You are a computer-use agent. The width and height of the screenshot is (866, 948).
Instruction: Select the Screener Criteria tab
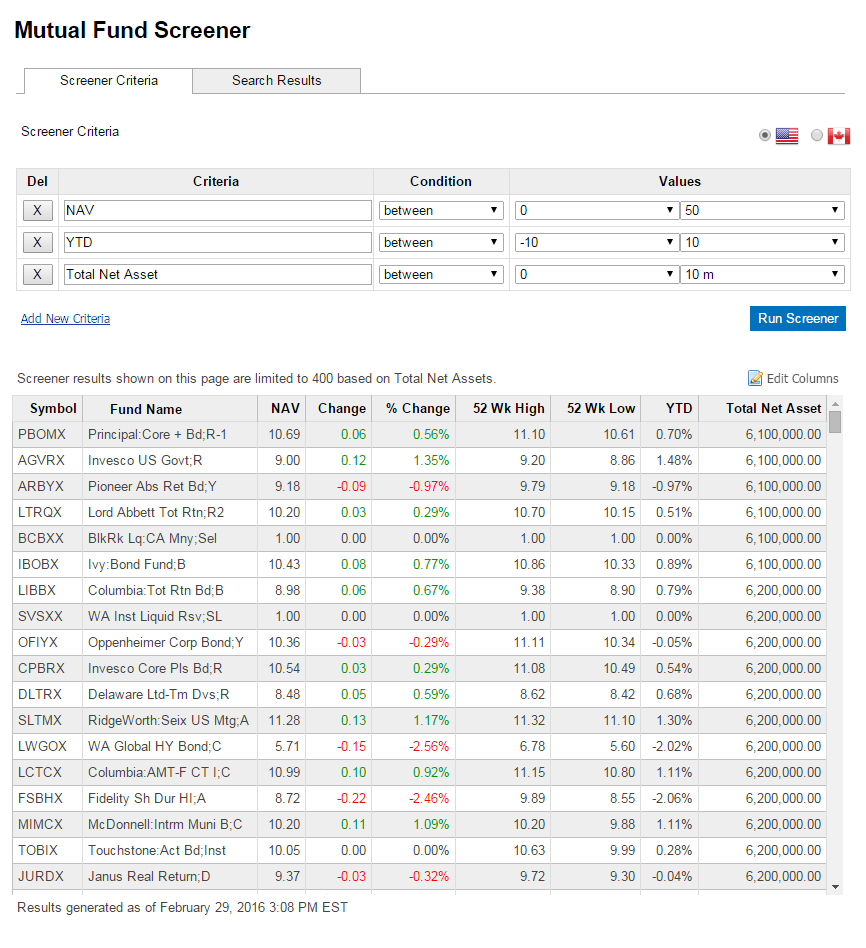[x=108, y=80]
